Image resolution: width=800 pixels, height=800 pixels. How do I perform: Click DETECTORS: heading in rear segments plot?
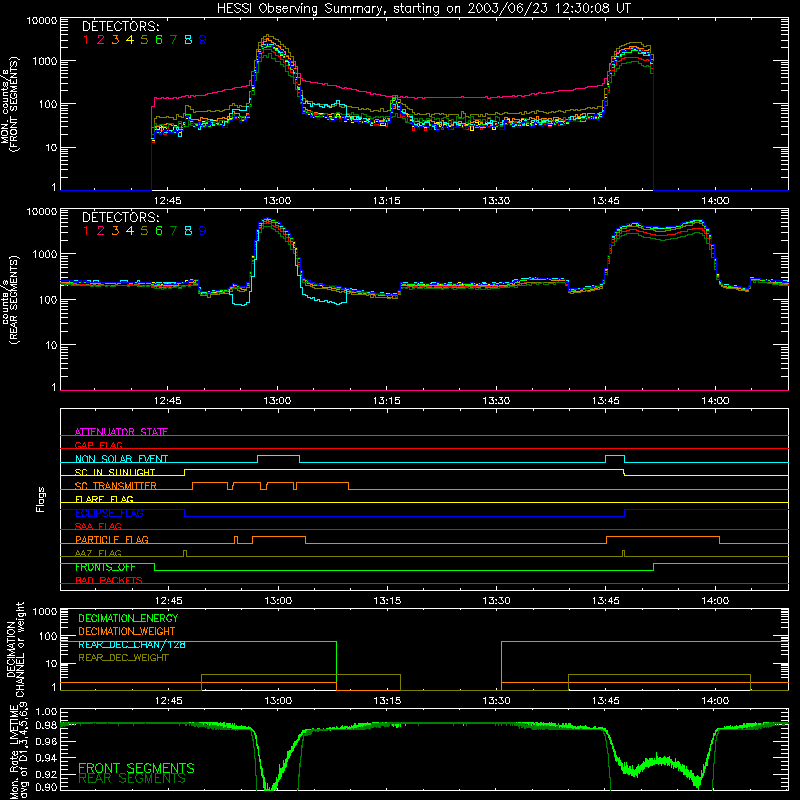[x=121, y=217]
